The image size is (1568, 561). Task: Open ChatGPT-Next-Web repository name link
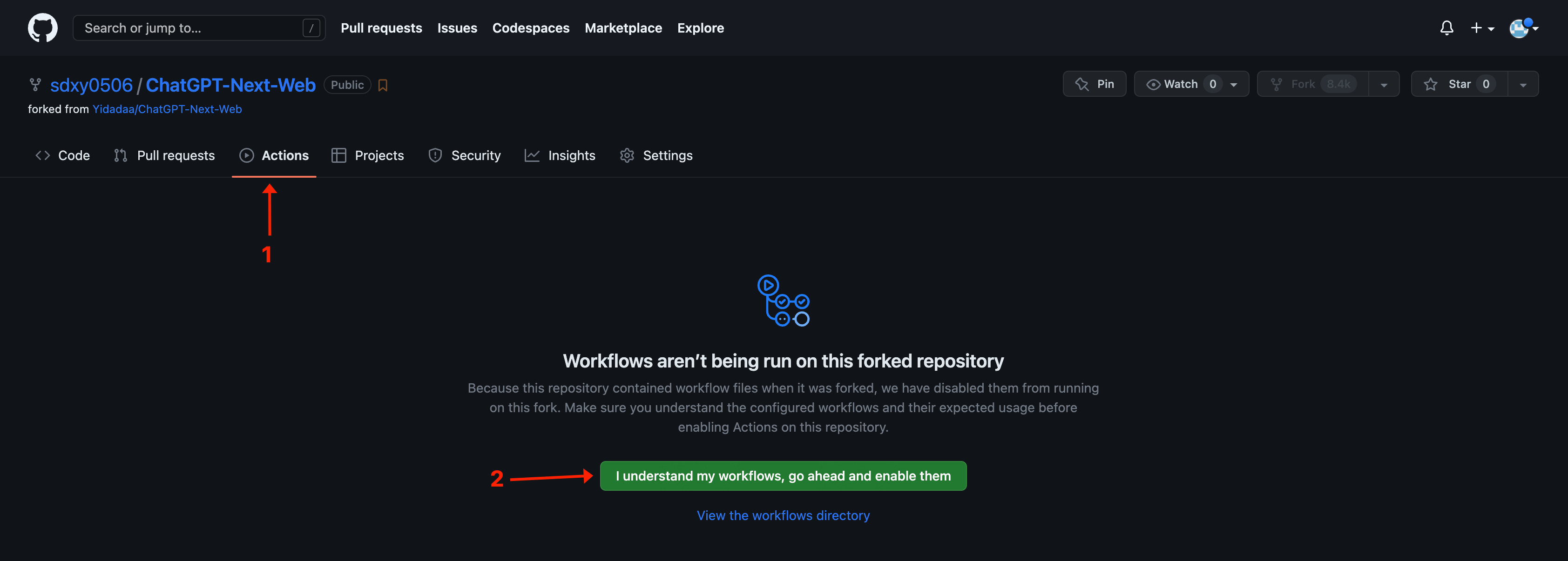coord(231,85)
